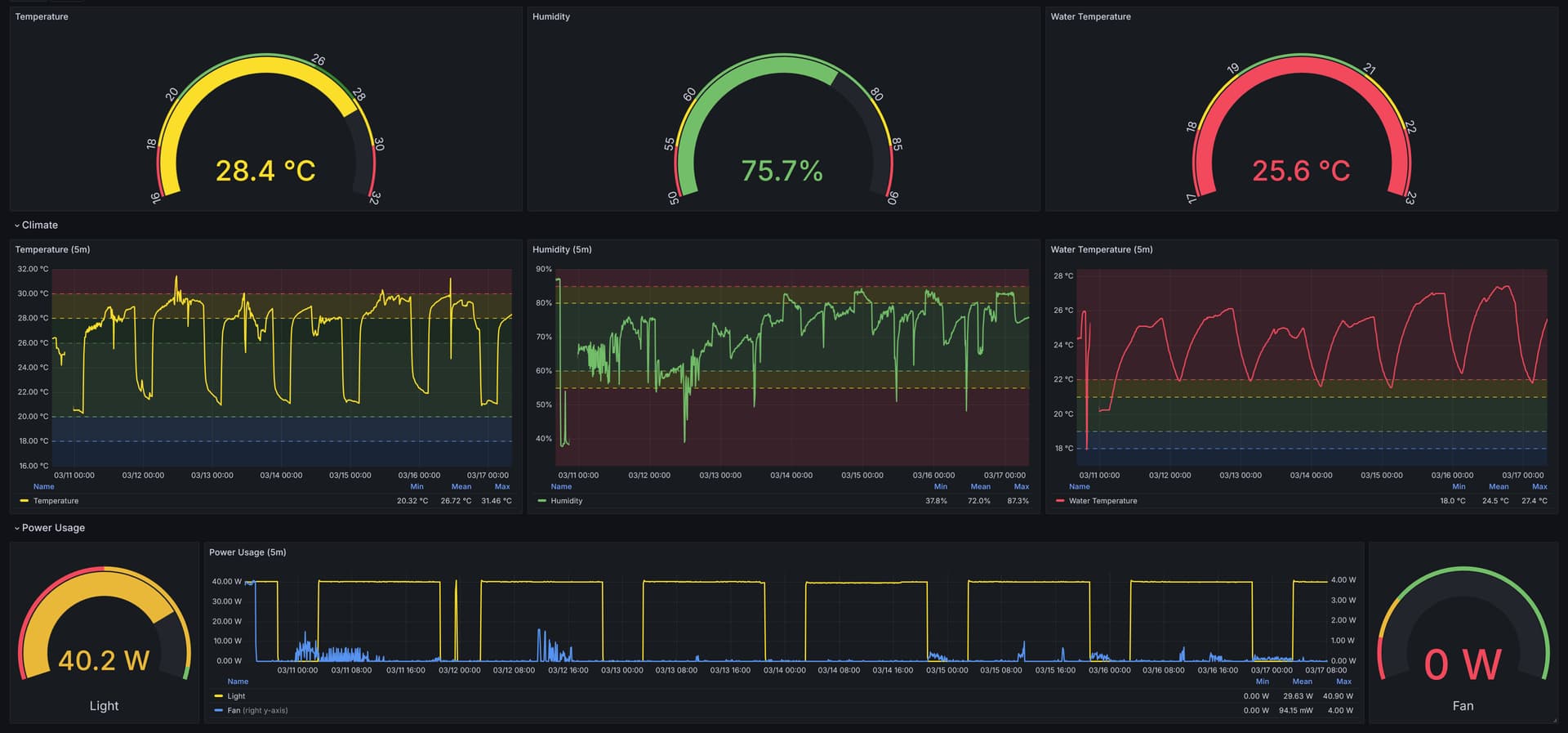Click red swatch beside Water Temperature legend
The image size is (1568, 733).
tap(1059, 501)
